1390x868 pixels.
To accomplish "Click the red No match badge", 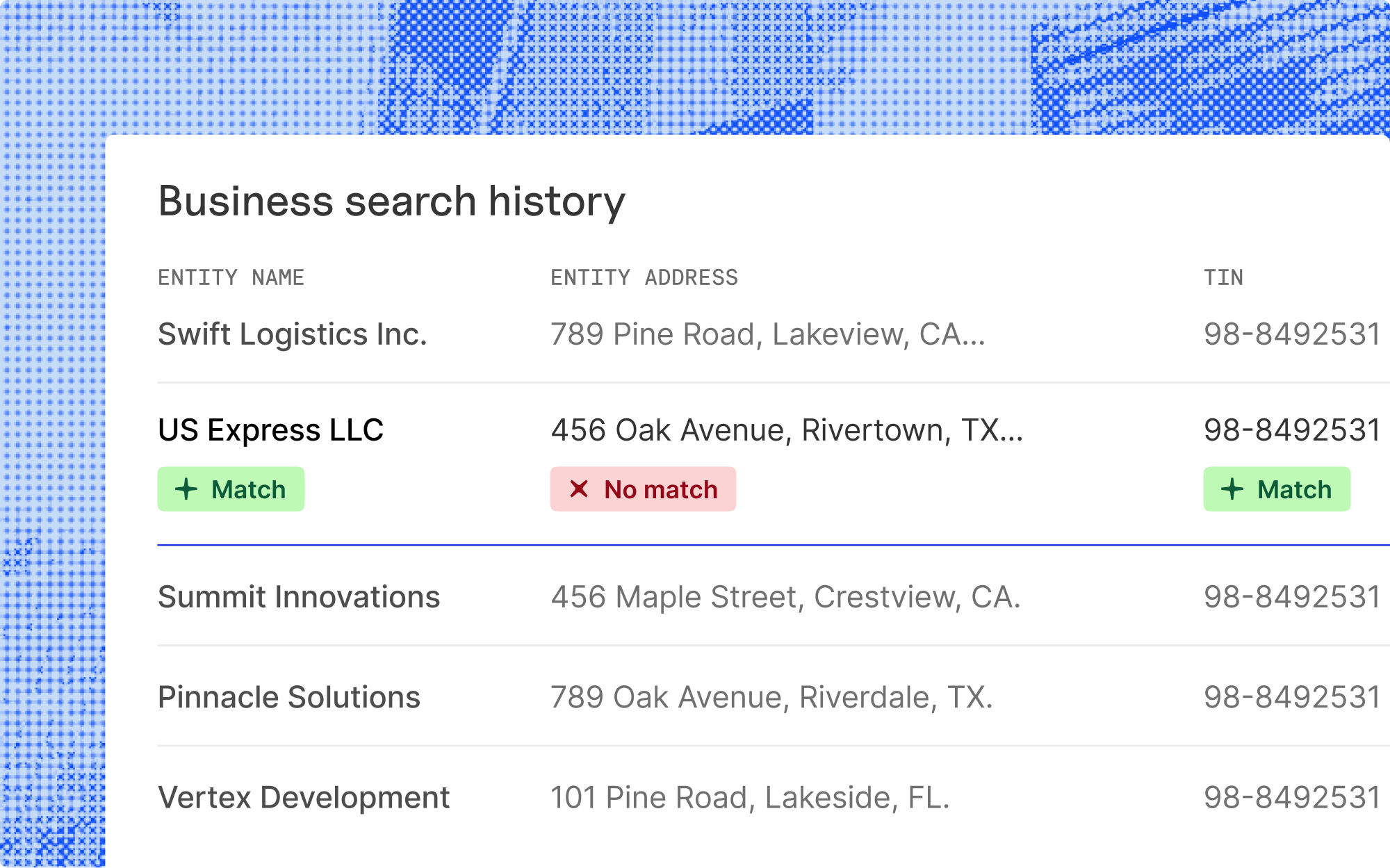I will 643,489.
